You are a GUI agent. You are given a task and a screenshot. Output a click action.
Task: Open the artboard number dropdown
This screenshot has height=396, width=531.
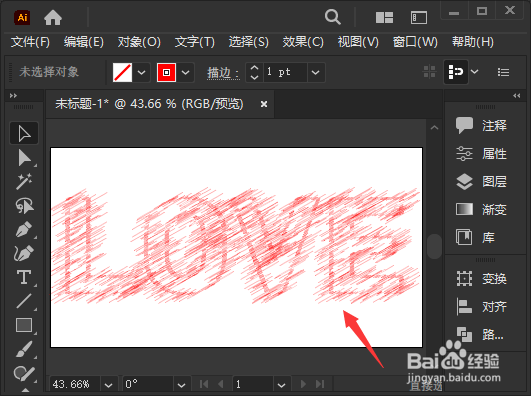click(x=281, y=385)
